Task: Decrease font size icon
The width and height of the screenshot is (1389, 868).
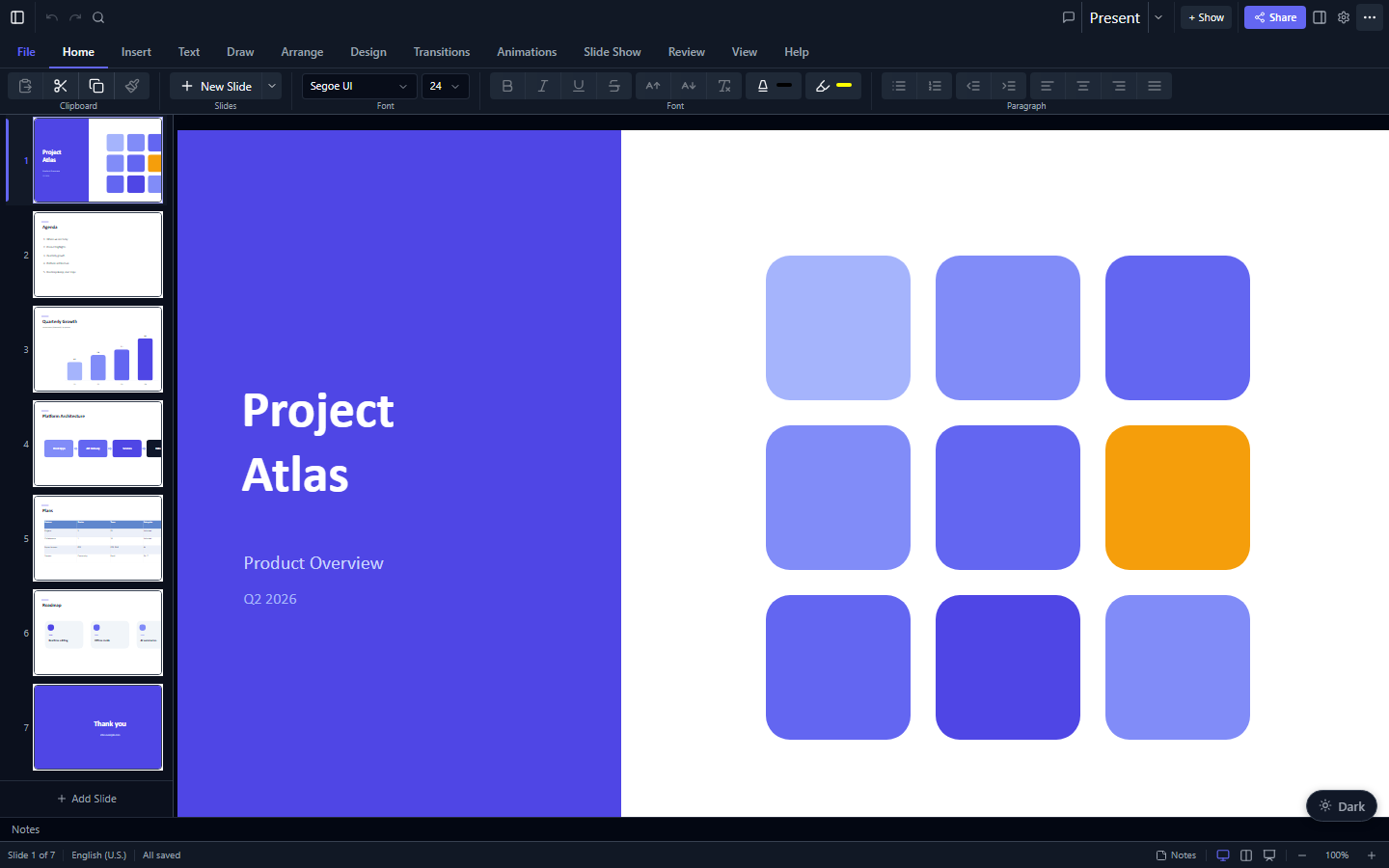Action: pos(689,86)
